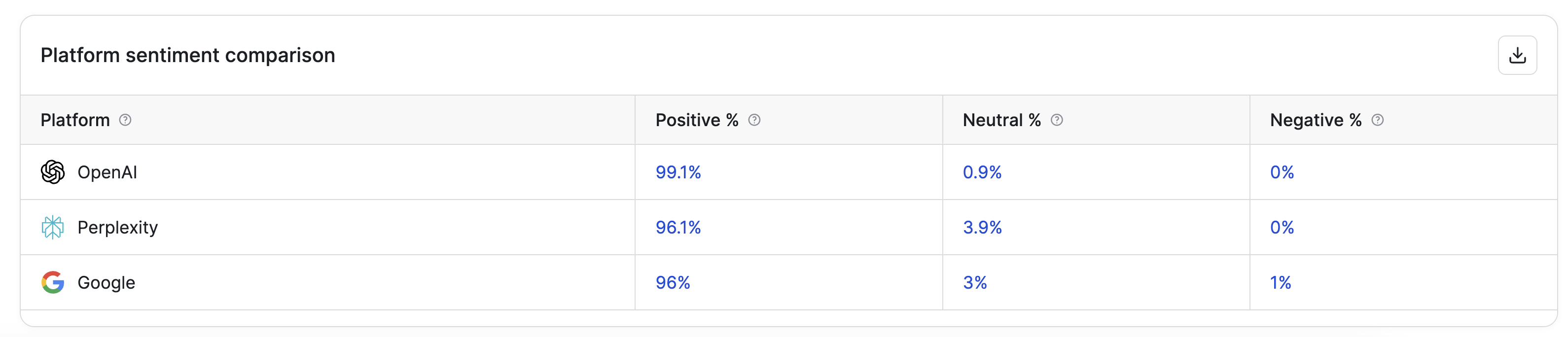Select the Perplexity row label
Screen dimensions: 1568x337
pyautogui.click(x=117, y=228)
